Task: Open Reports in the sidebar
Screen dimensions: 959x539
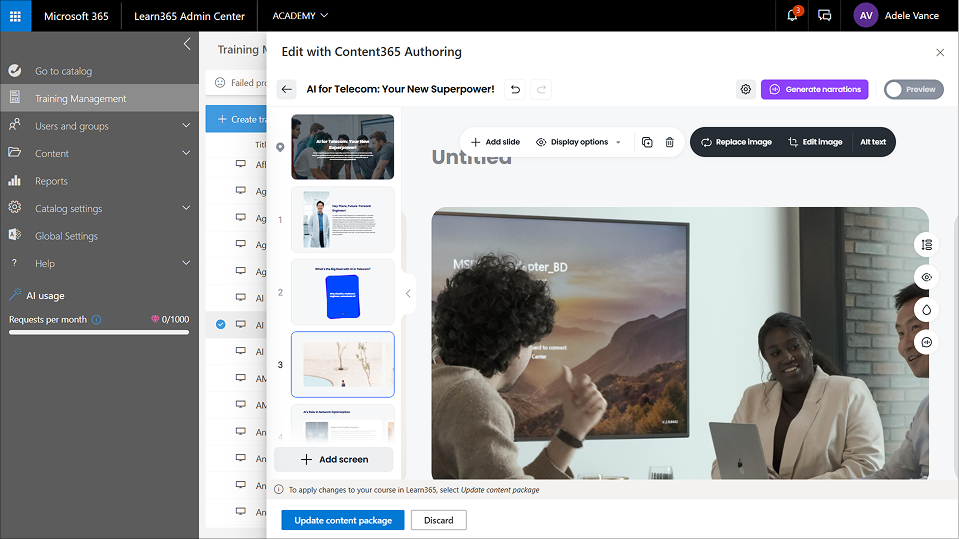Action: 51,181
